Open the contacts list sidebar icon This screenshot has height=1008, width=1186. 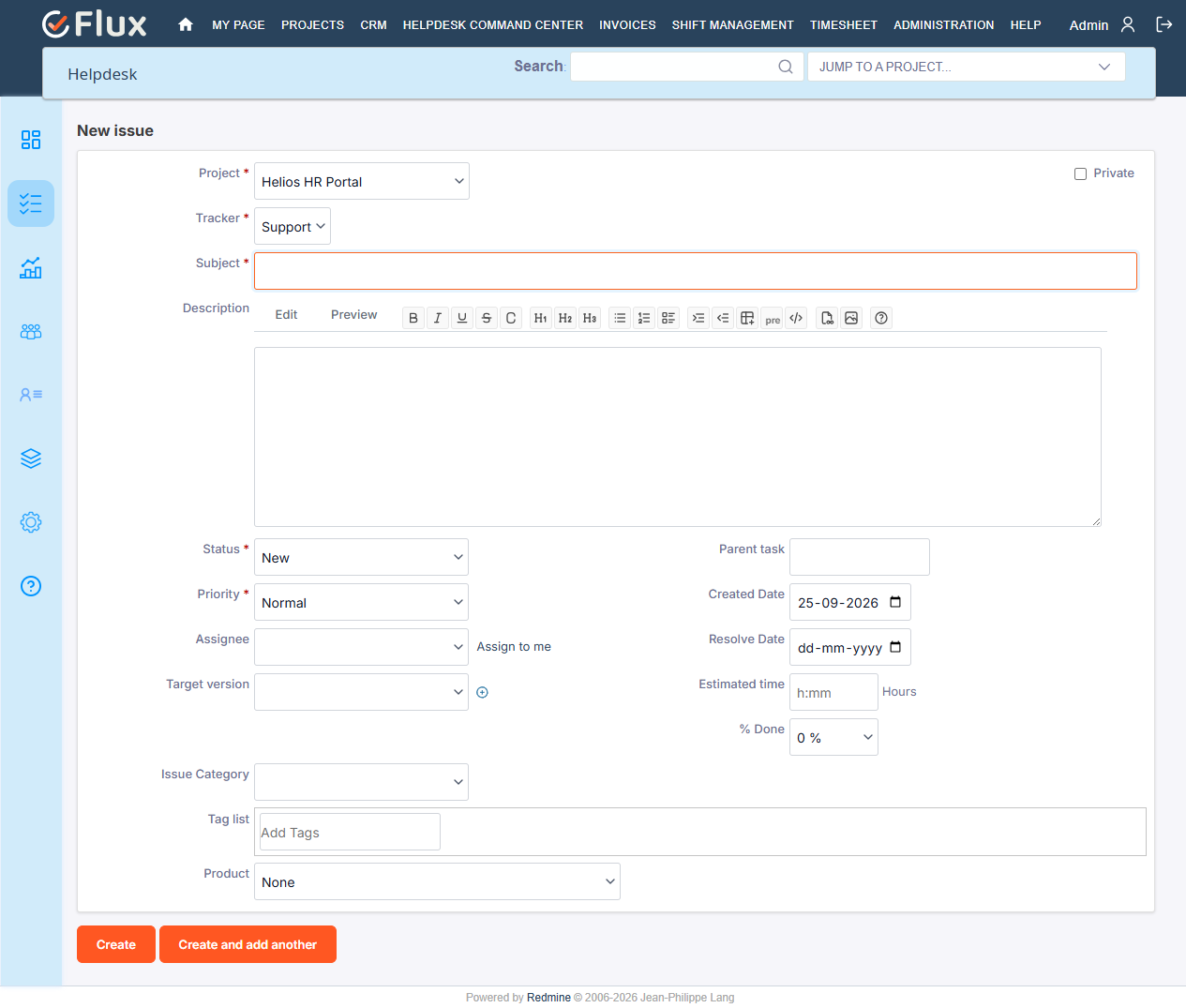point(31,395)
